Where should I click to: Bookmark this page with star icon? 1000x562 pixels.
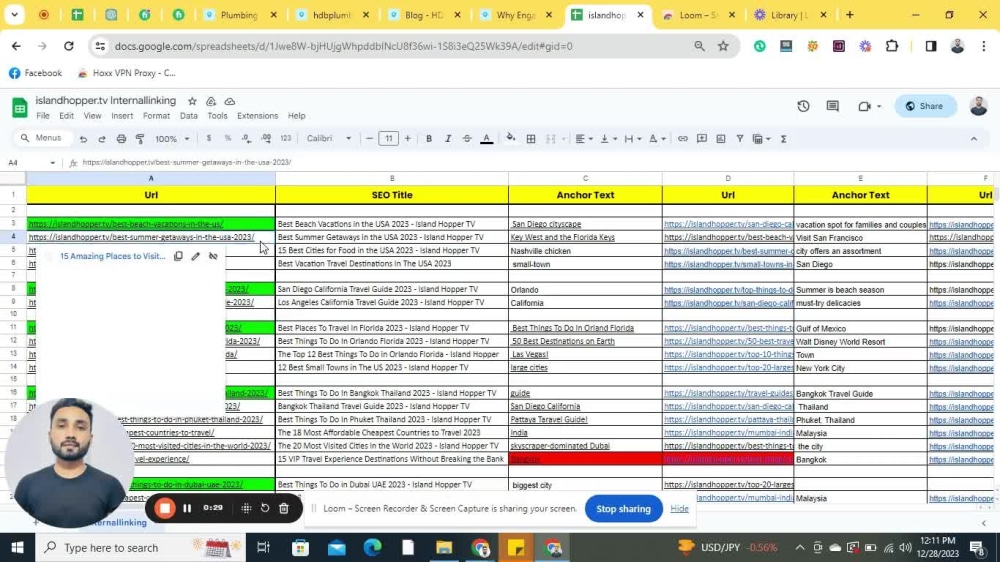[x=723, y=46]
